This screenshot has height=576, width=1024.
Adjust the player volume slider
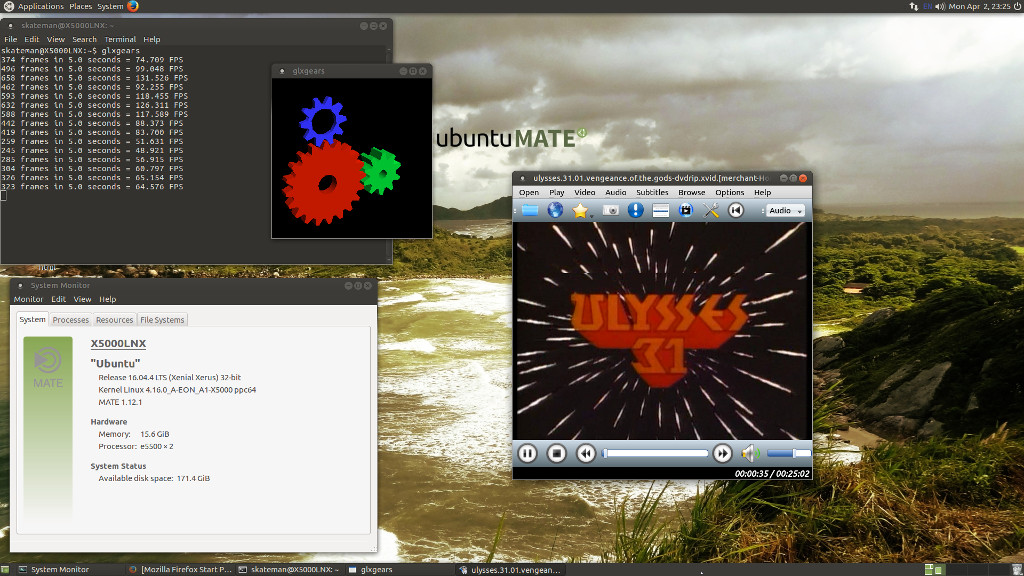pos(789,453)
